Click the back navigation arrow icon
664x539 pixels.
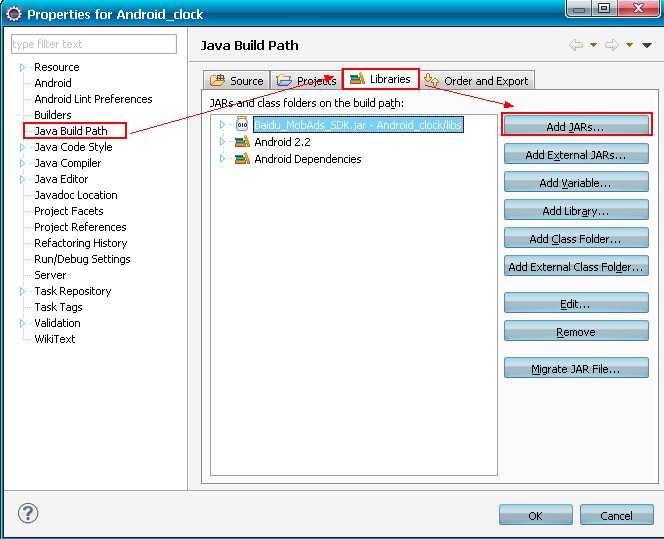576,44
